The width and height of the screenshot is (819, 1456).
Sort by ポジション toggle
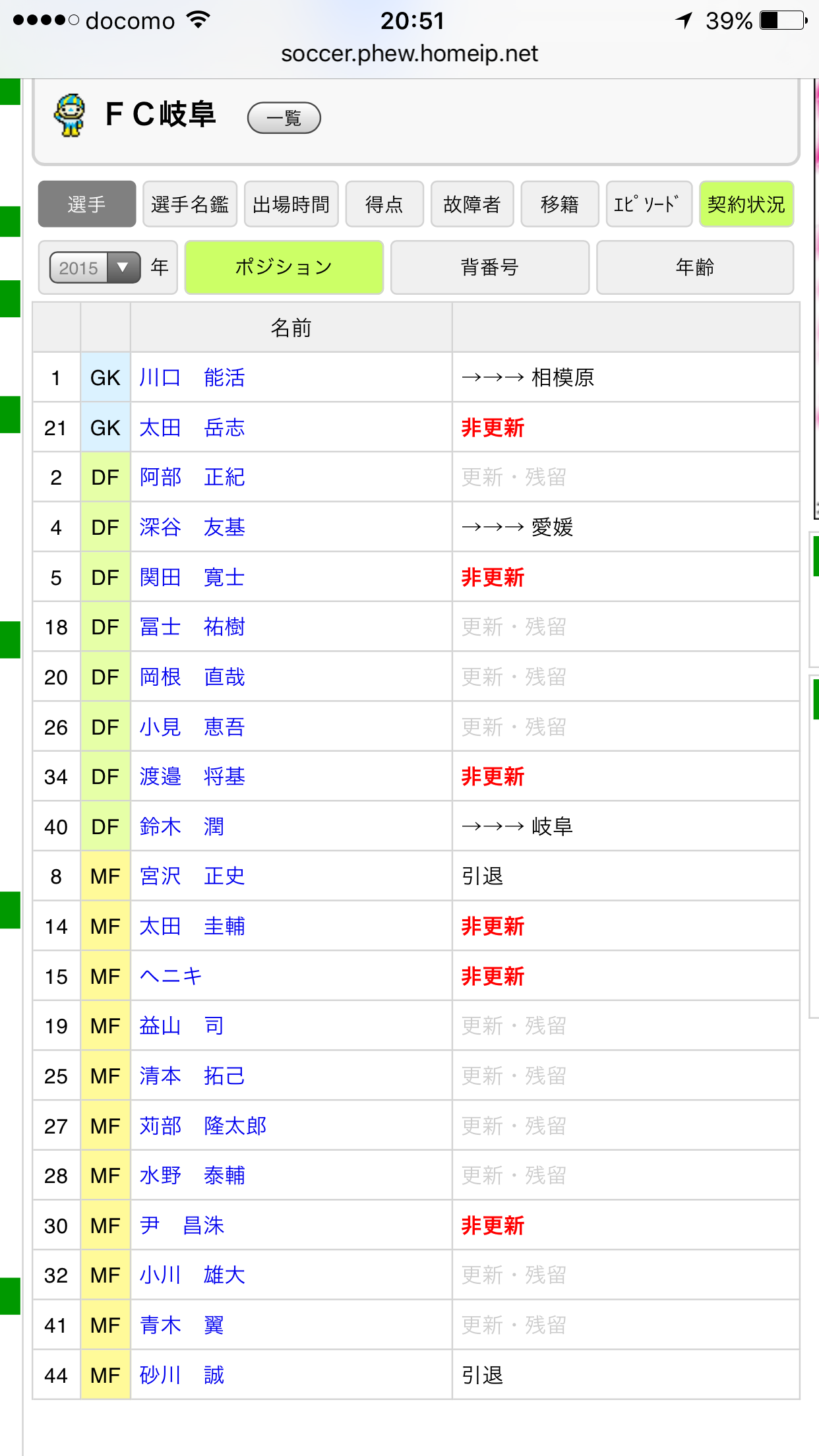(284, 267)
